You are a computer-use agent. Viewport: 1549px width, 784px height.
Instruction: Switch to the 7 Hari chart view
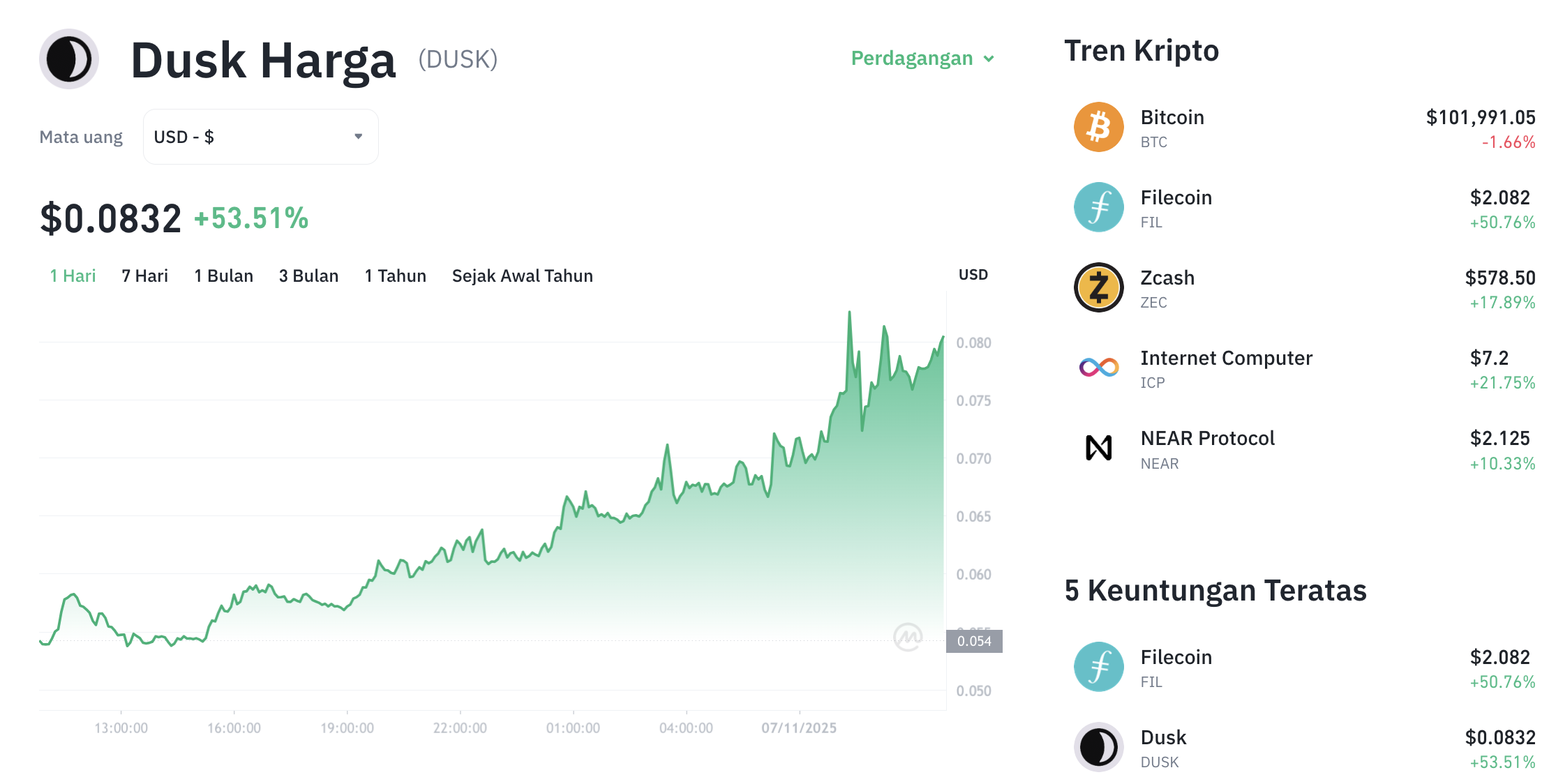point(144,276)
